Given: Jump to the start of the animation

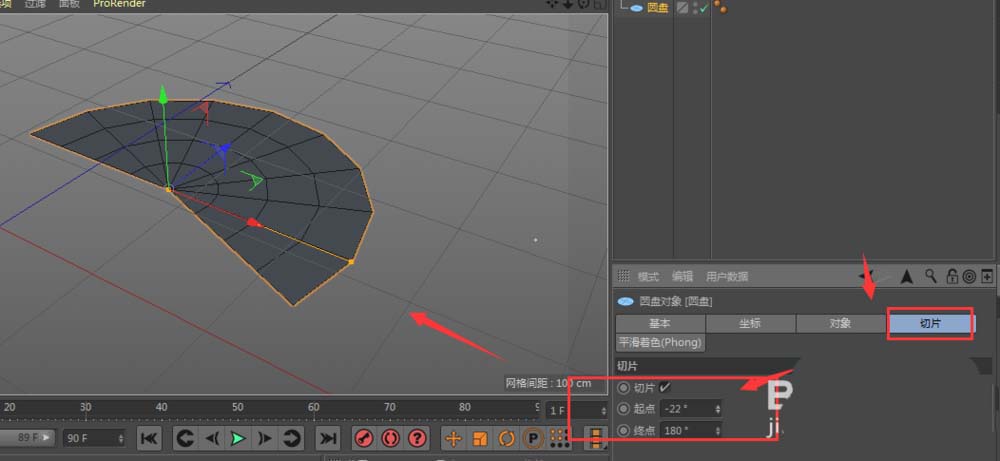Looking at the screenshot, I should (148, 438).
